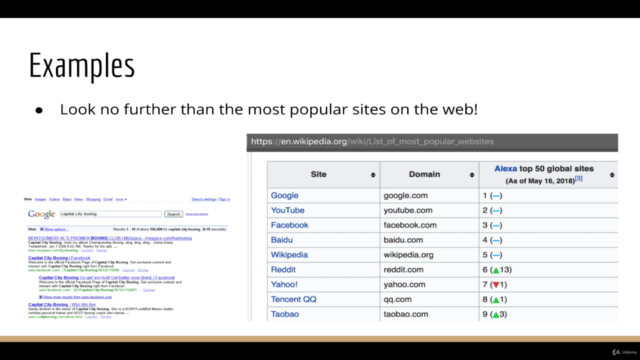
Task: Open the Wikipedia site link
Action: coord(289,255)
